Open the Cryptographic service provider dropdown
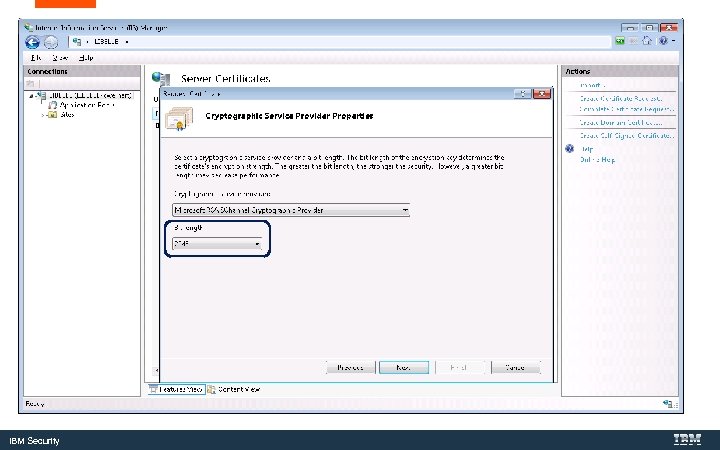 click(x=291, y=210)
